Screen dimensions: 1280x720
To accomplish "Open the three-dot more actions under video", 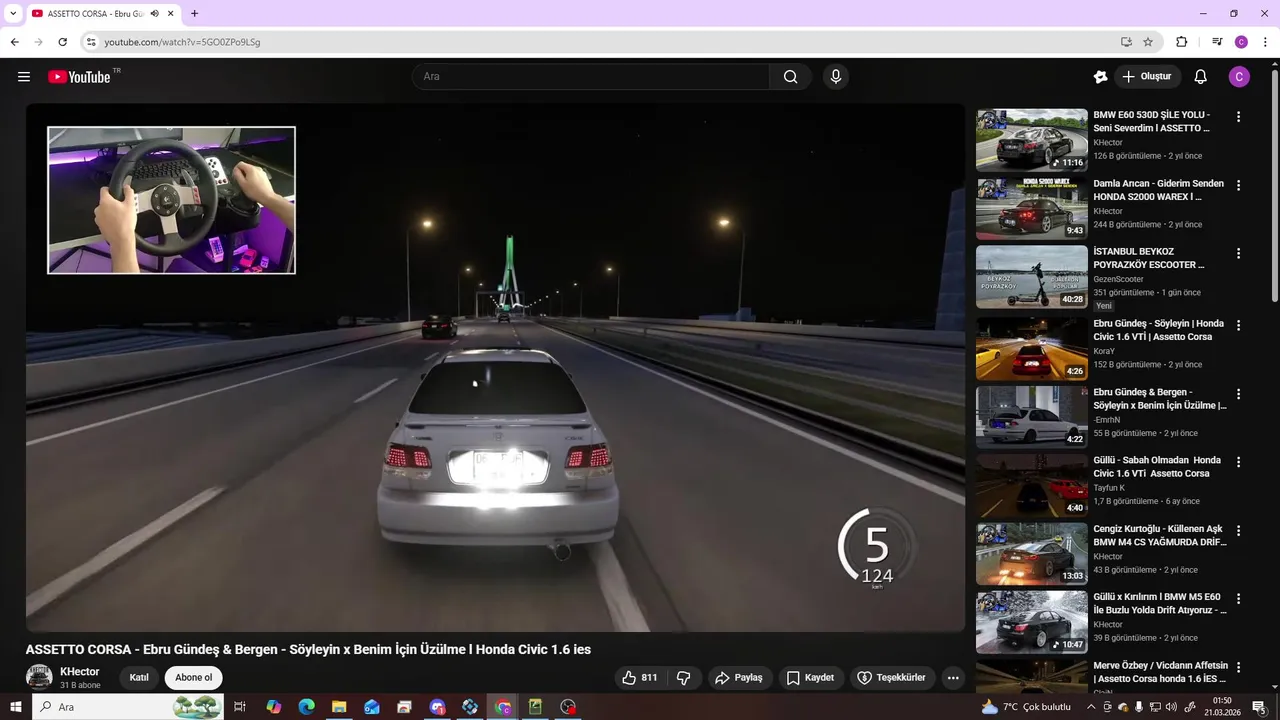I will pos(953,678).
